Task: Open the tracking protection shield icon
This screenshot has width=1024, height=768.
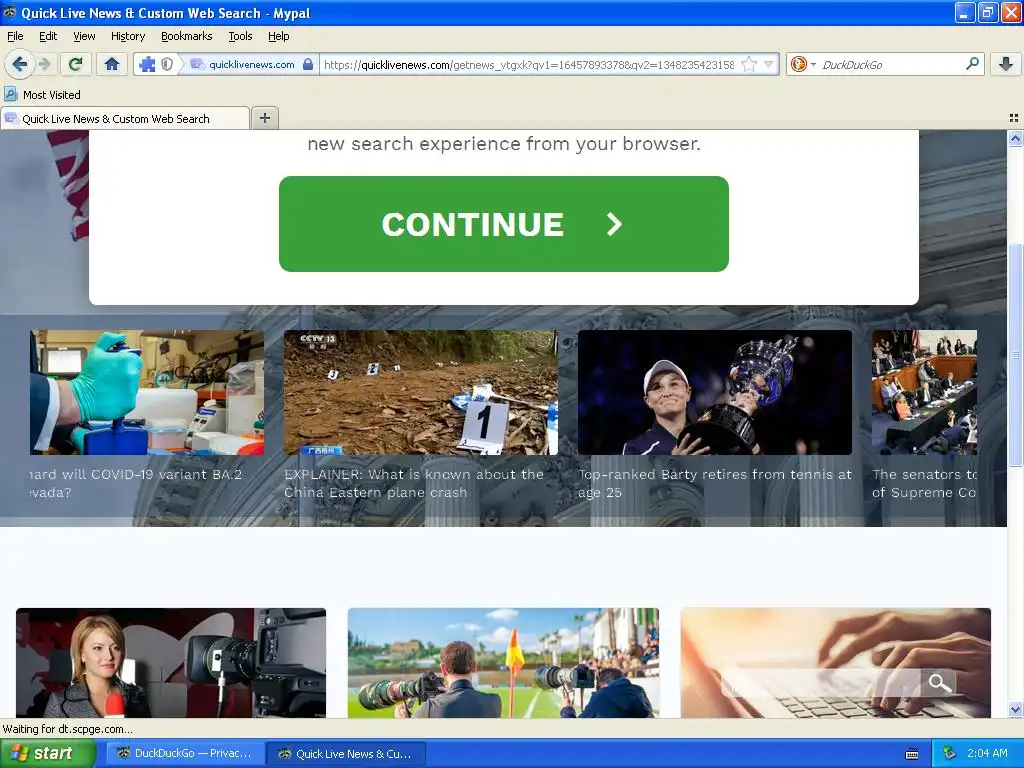Action: 167,64
